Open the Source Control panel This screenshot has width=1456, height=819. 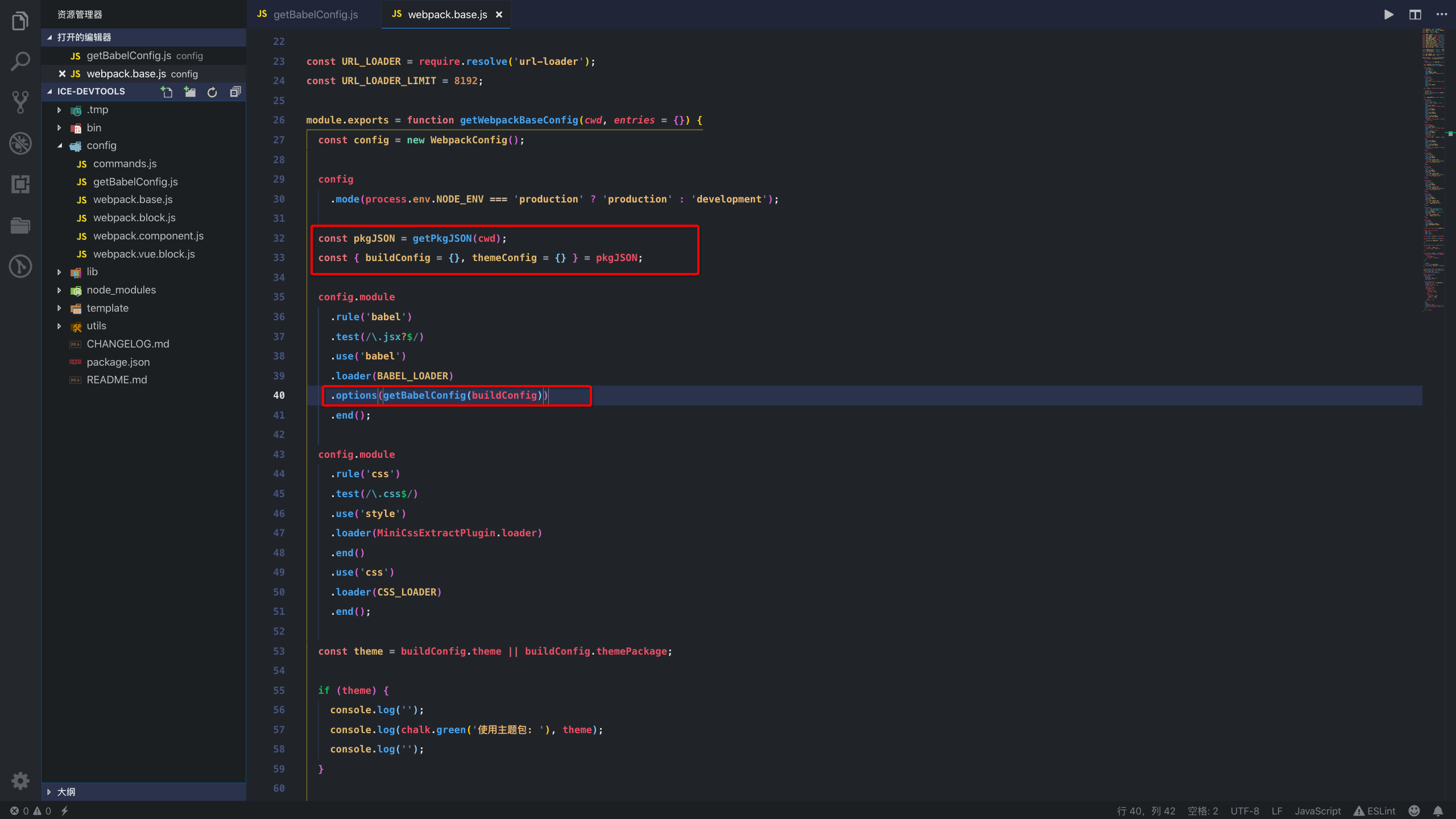20,102
